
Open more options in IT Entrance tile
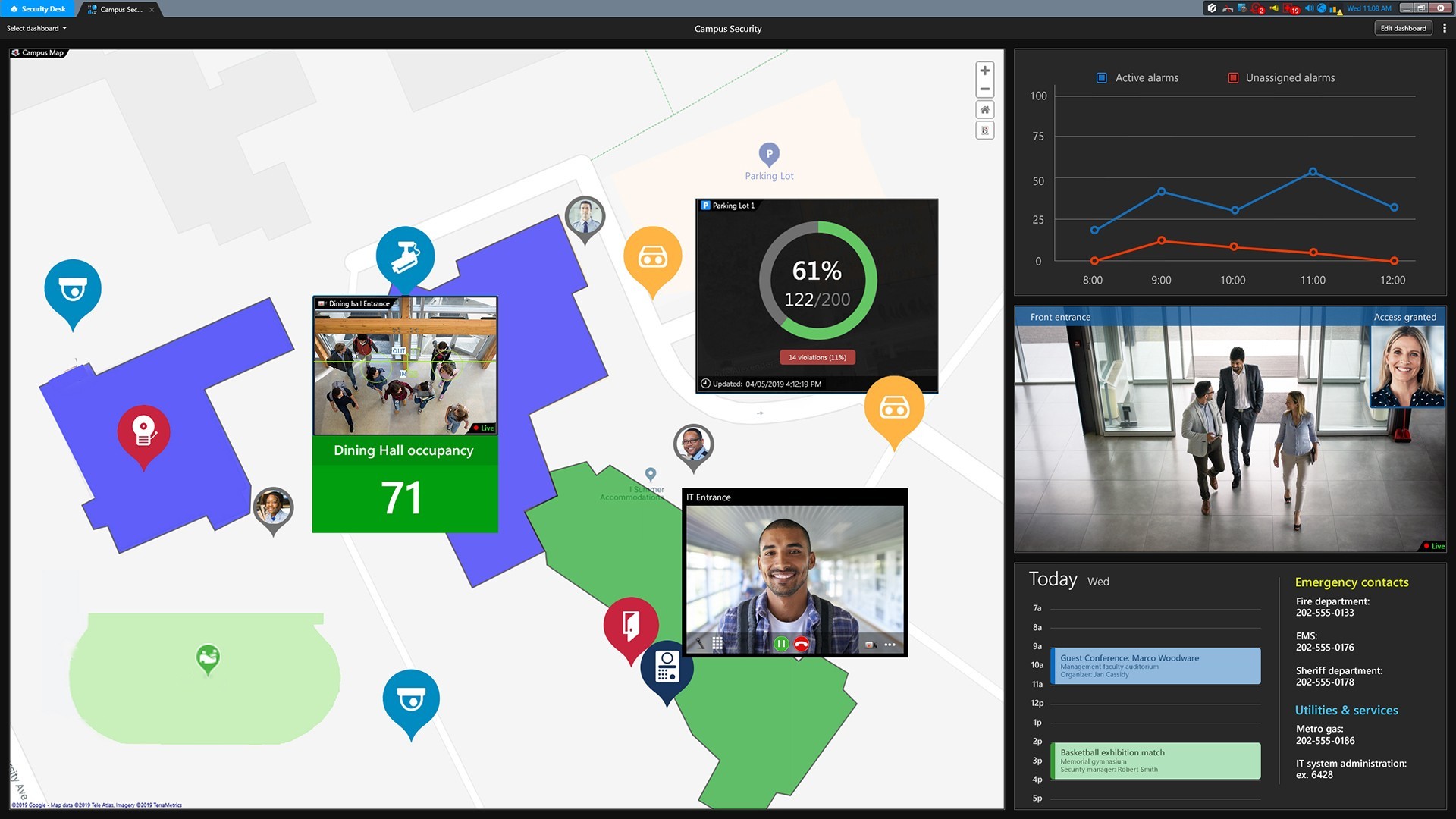(x=890, y=645)
